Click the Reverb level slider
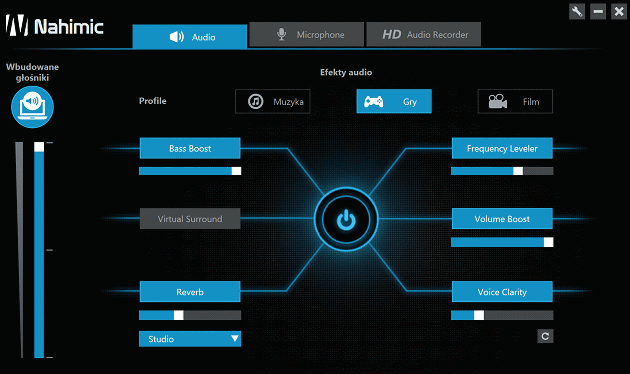The image size is (630, 374). coord(190,315)
